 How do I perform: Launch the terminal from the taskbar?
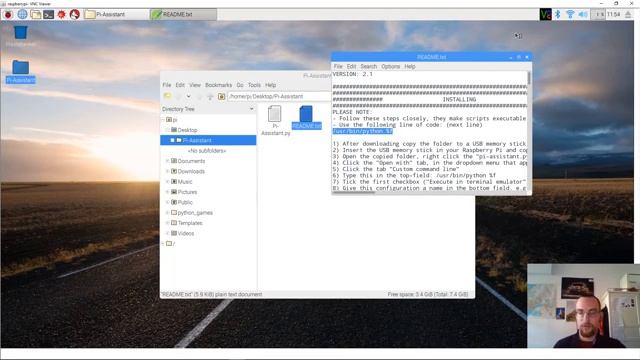click(49, 14)
